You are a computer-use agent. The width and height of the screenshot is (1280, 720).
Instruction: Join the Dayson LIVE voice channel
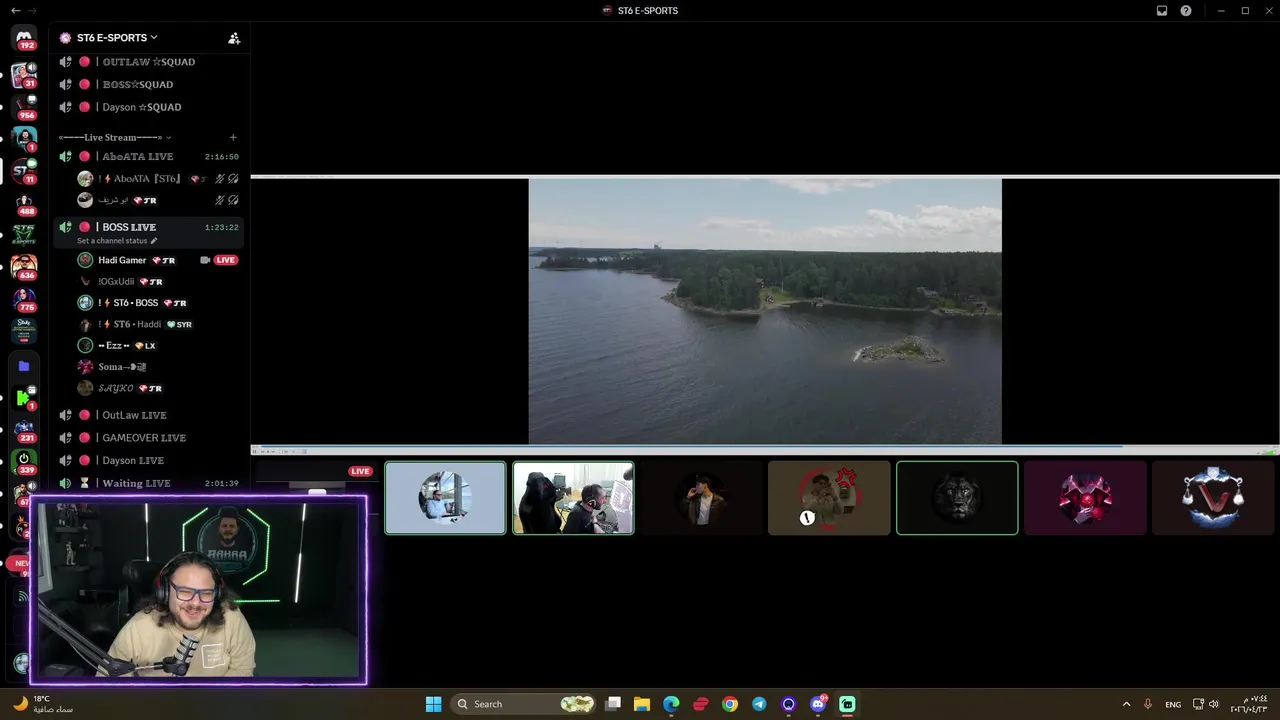pyautogui.click(x=149, y=460)
